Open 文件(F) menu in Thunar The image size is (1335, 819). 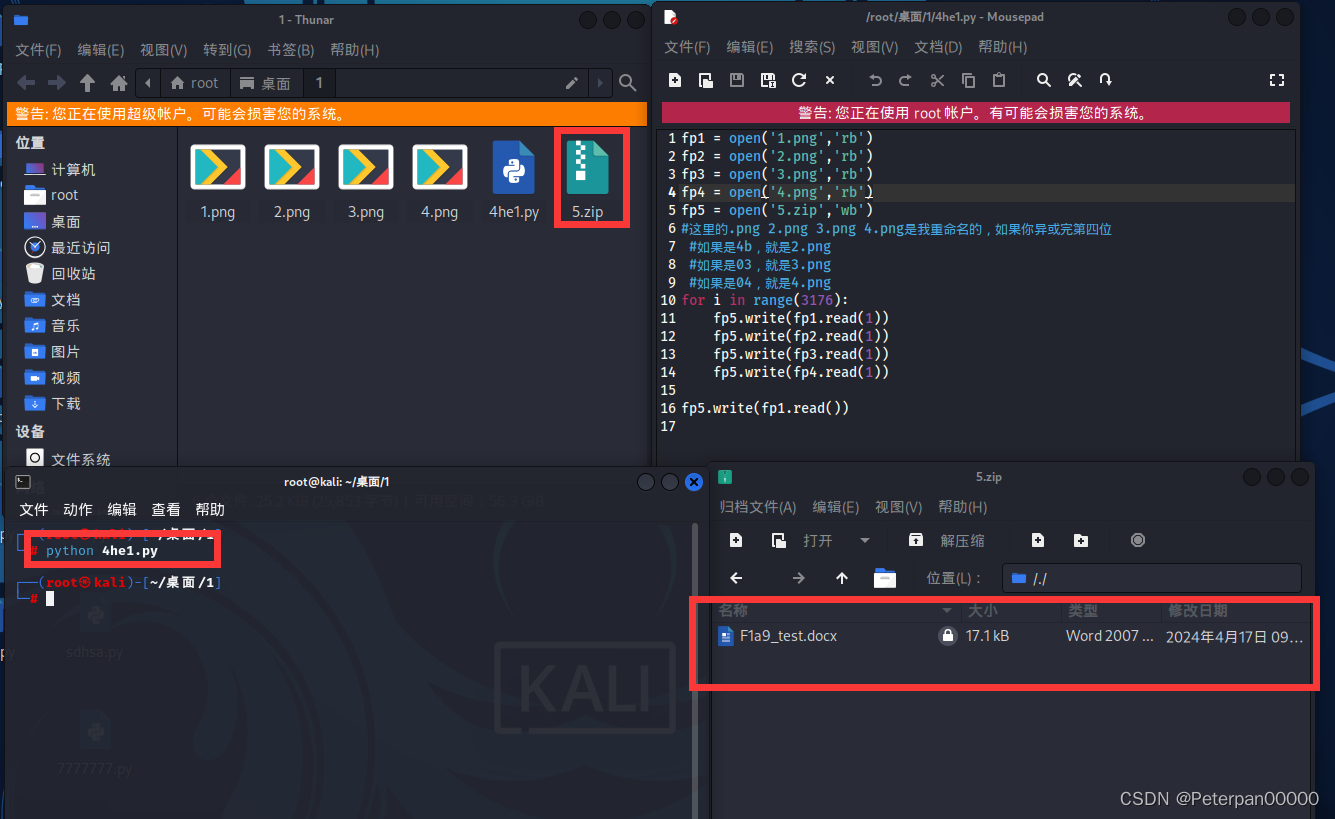tap(38, 50)
